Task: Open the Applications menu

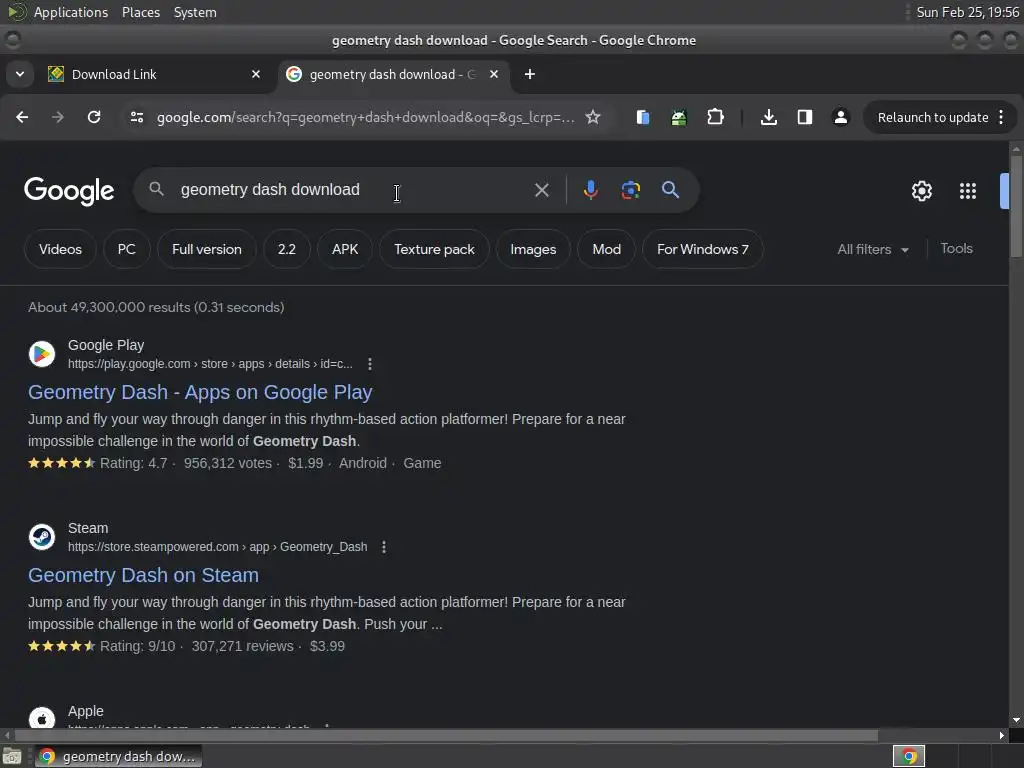Action: click(71, 12)
